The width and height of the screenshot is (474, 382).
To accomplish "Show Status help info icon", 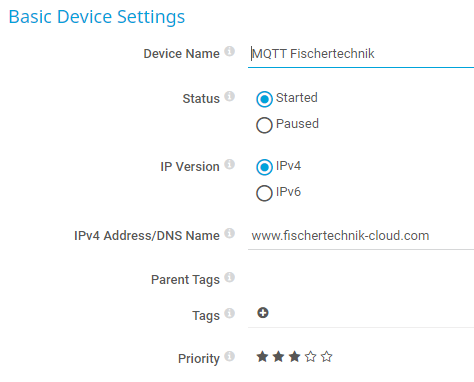I will click(x=229, y=96).
